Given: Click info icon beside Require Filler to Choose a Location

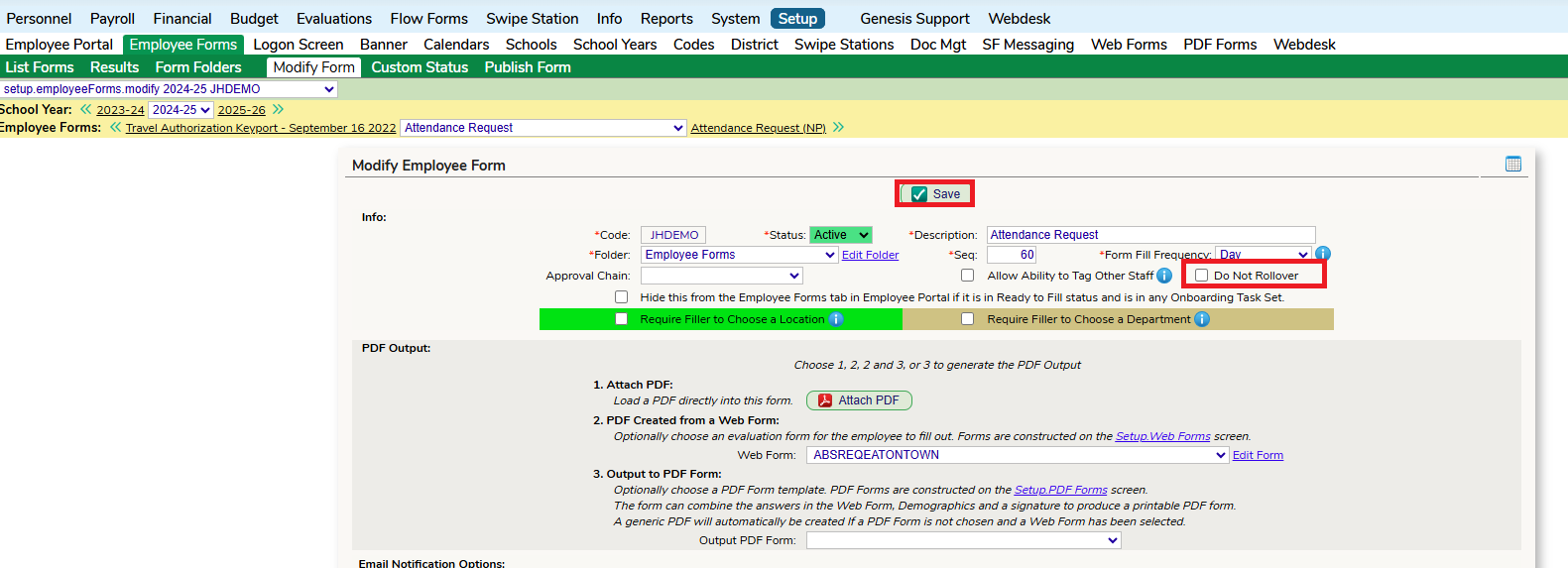Looking at the screenshot, I should [x=836, y=319].
